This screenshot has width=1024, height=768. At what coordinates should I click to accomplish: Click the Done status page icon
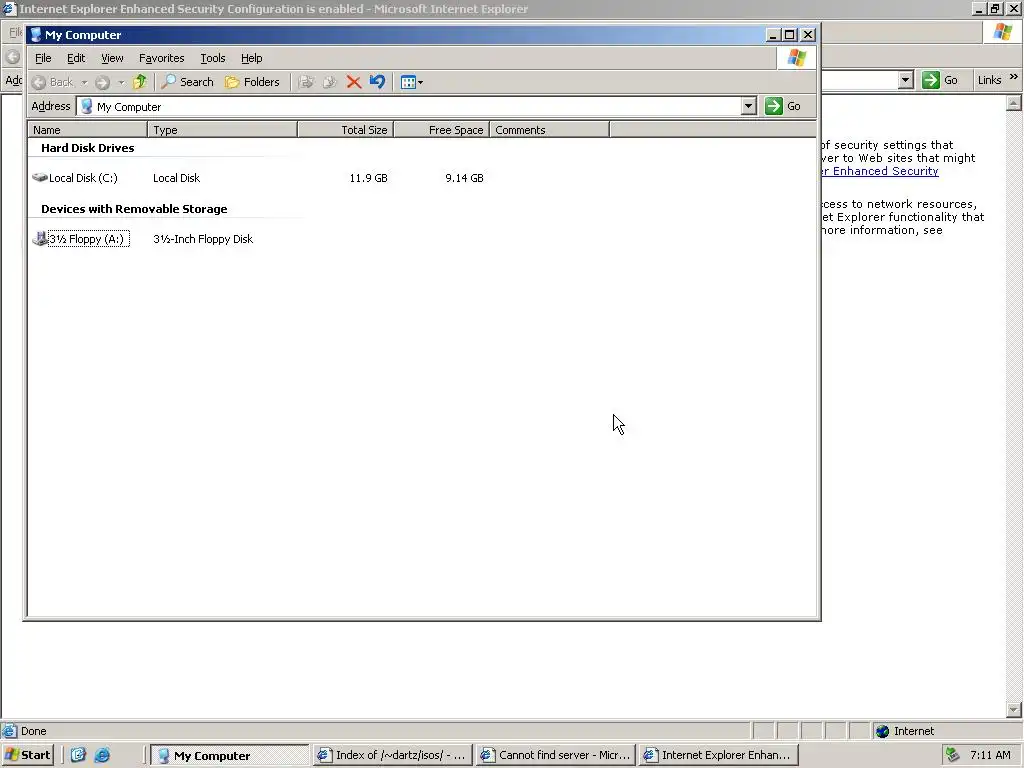point(9,731)
